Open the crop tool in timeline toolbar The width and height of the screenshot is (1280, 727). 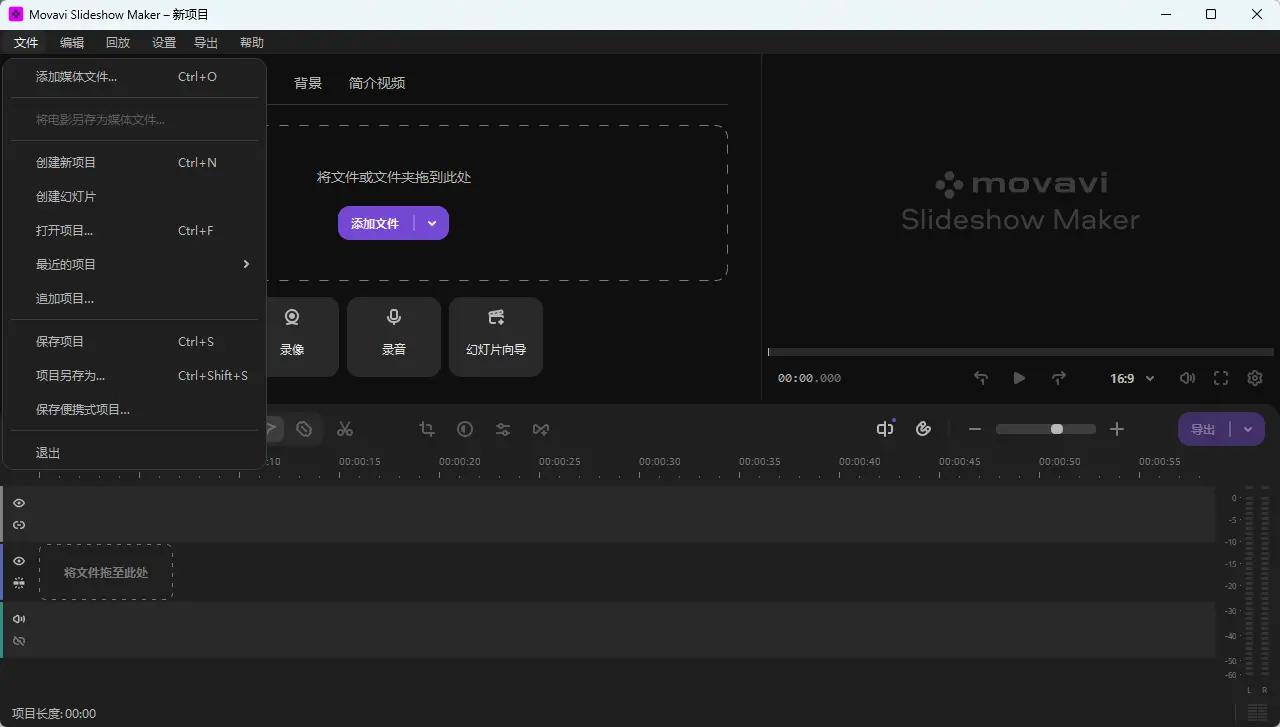427,429
